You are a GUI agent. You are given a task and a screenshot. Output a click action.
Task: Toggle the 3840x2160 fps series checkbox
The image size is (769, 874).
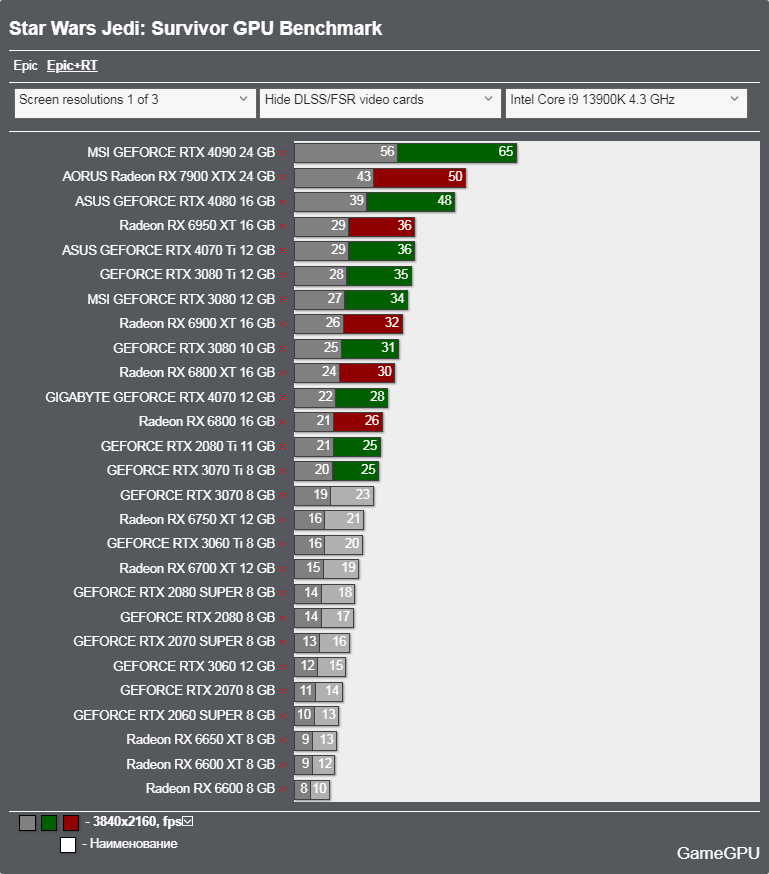tap(188, 821)
